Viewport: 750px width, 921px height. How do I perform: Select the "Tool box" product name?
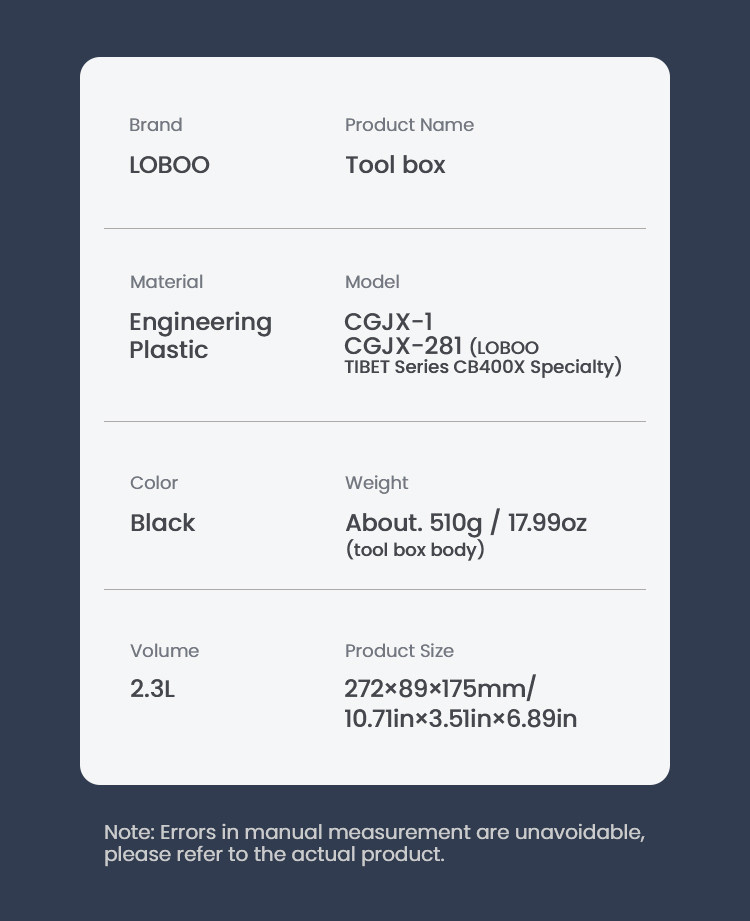(395, 165)
